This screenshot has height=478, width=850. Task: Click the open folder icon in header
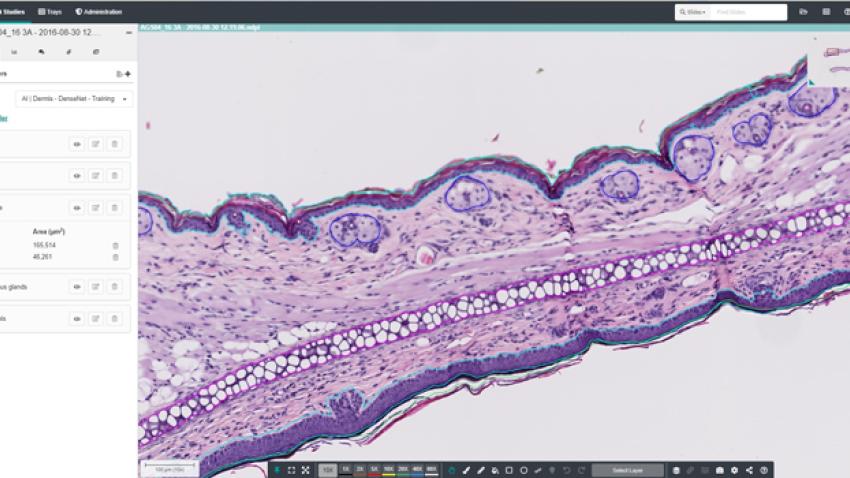pyautogui.click(x=803, y=12)
